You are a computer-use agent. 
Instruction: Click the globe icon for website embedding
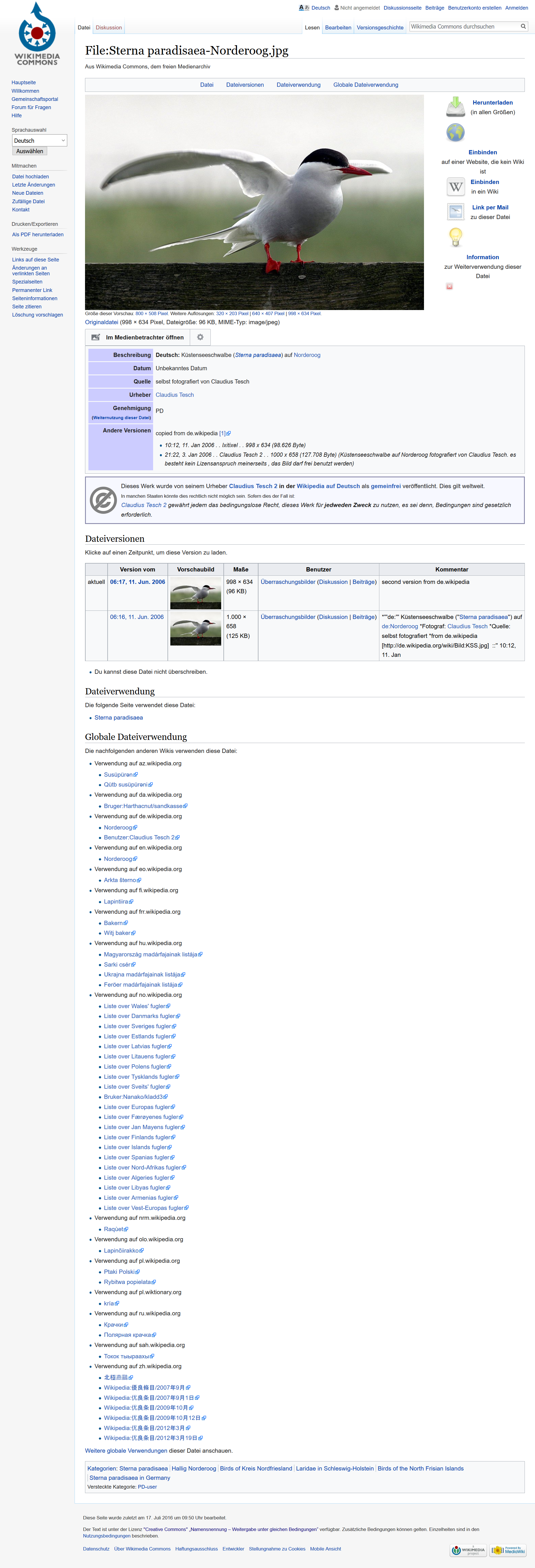455,132
